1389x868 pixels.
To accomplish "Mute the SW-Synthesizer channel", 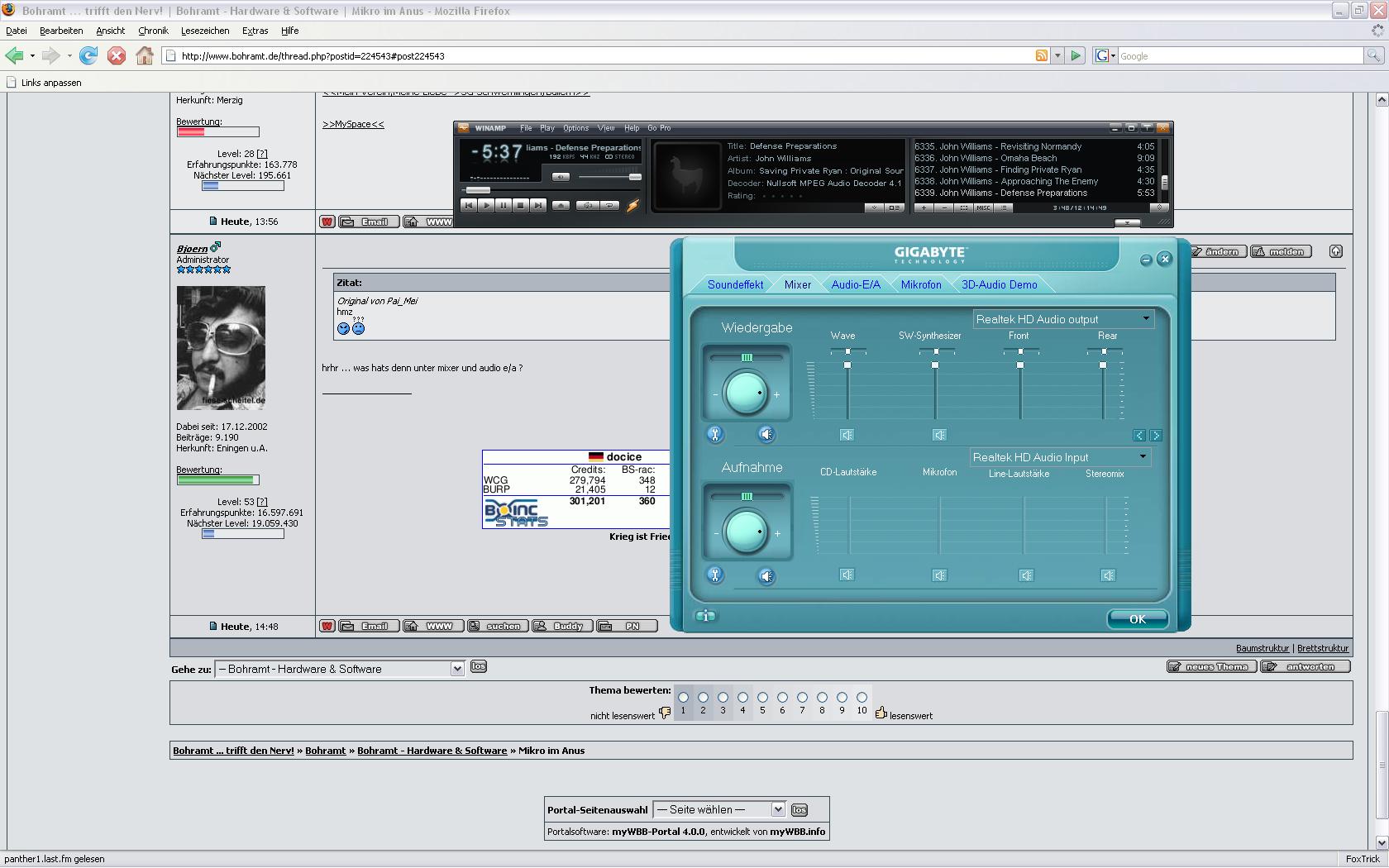I will pos(939,435).
